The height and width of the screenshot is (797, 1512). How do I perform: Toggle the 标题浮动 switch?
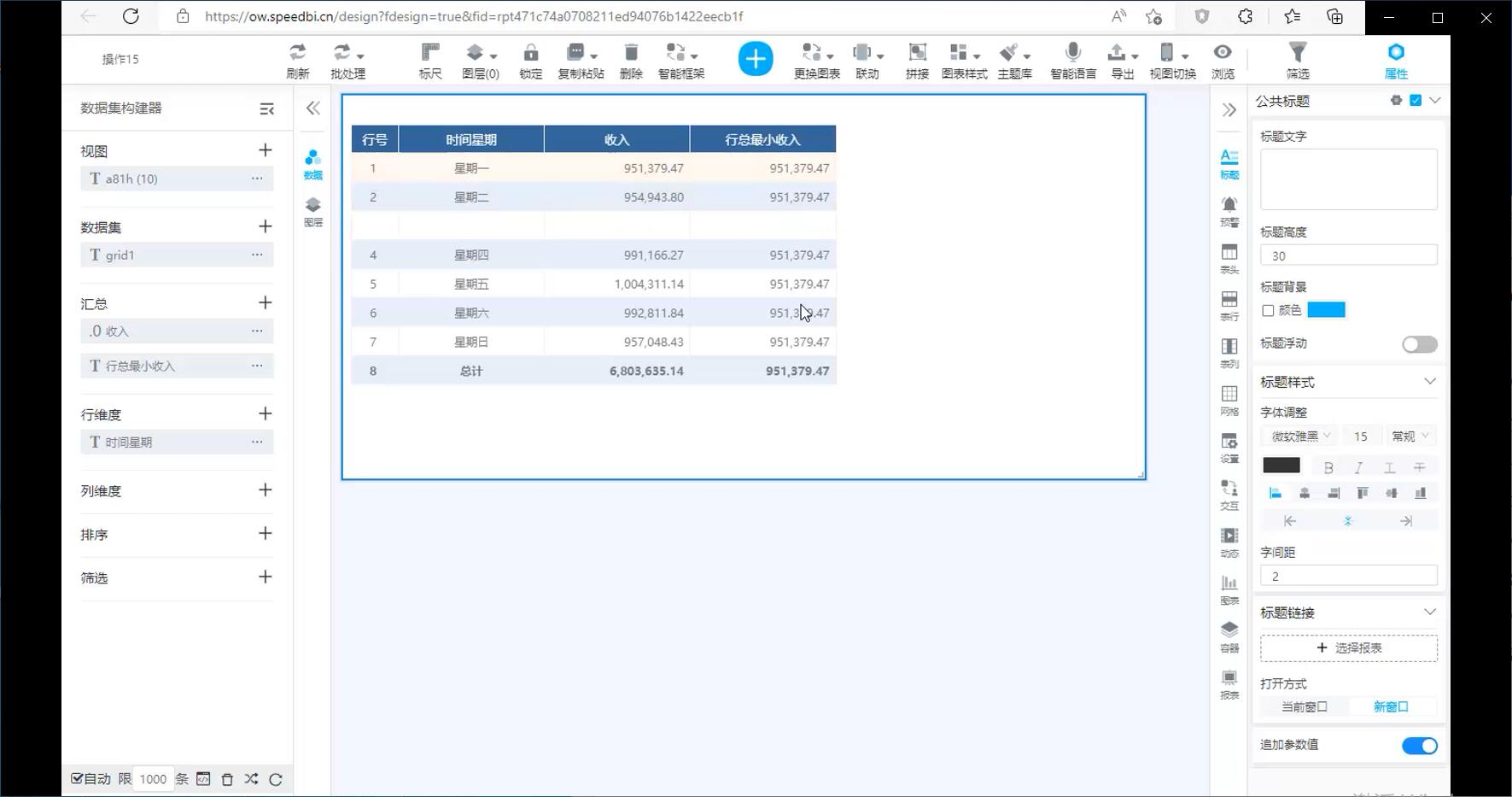1419,344
